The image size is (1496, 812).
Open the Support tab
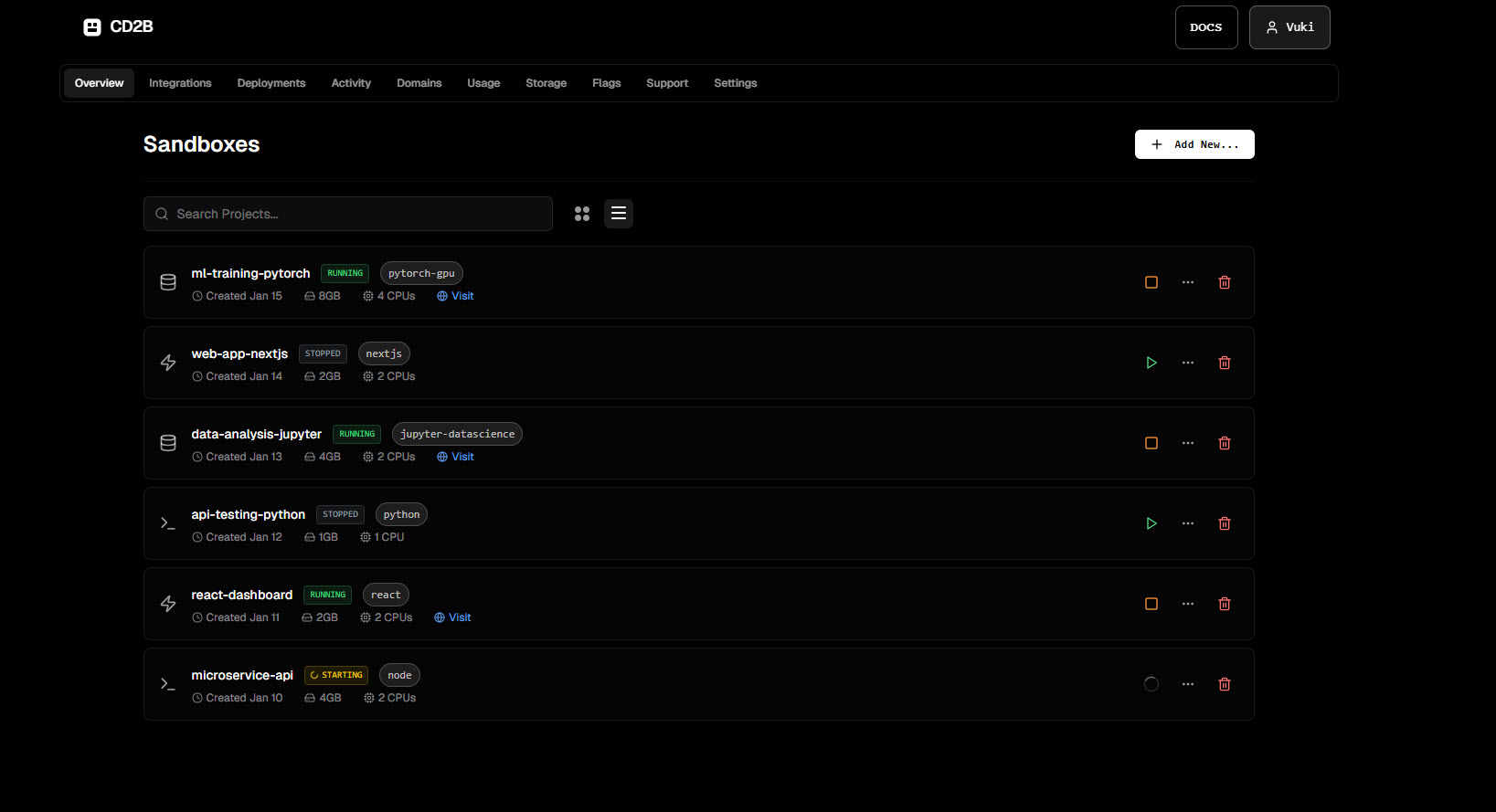pos(667,83)
